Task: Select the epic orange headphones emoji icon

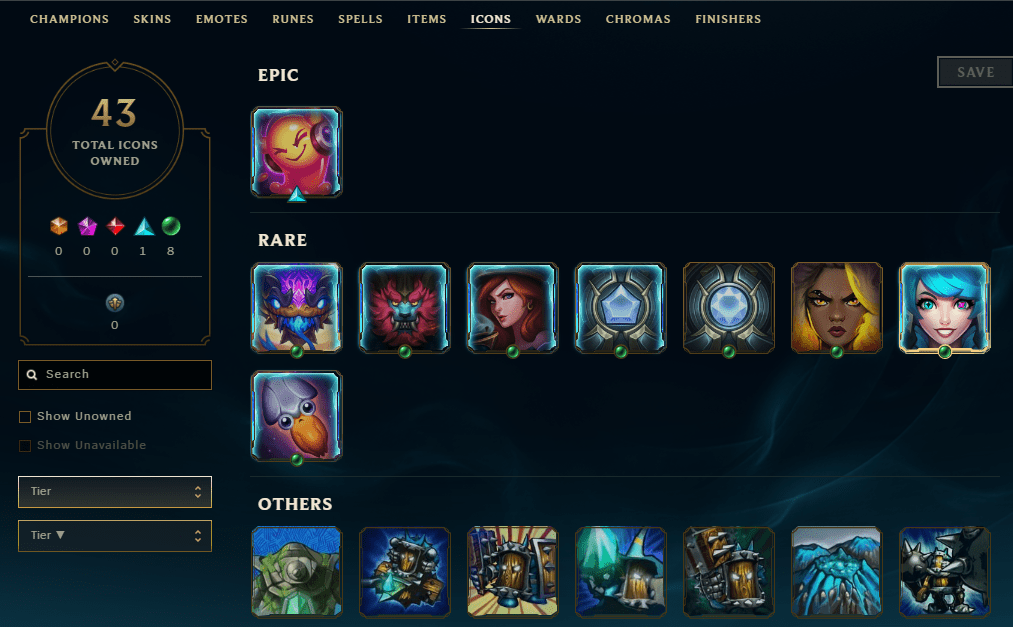Action: click(297, 152)
